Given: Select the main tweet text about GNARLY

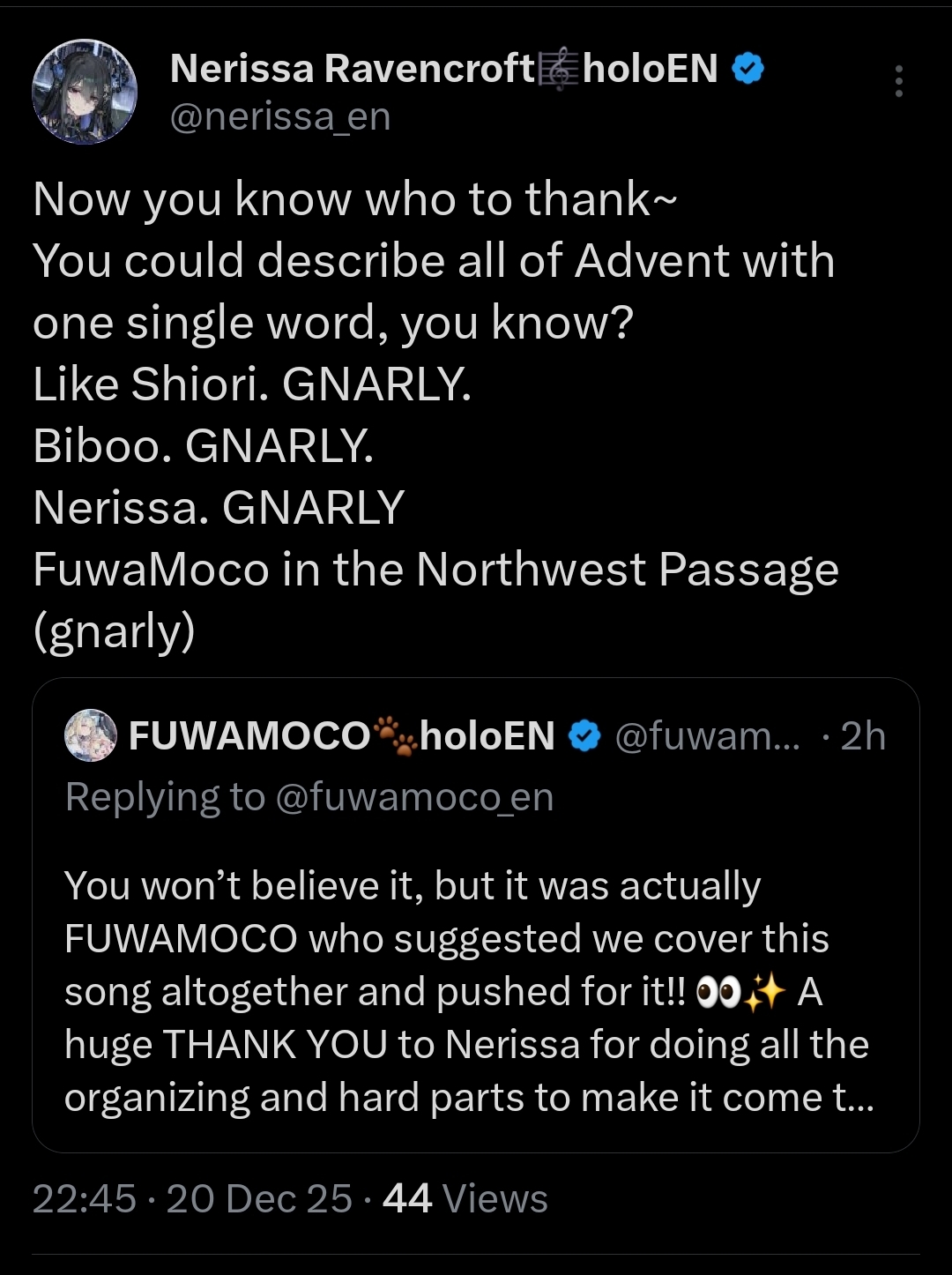Looking at the screenshot, I should pos(435,414).
